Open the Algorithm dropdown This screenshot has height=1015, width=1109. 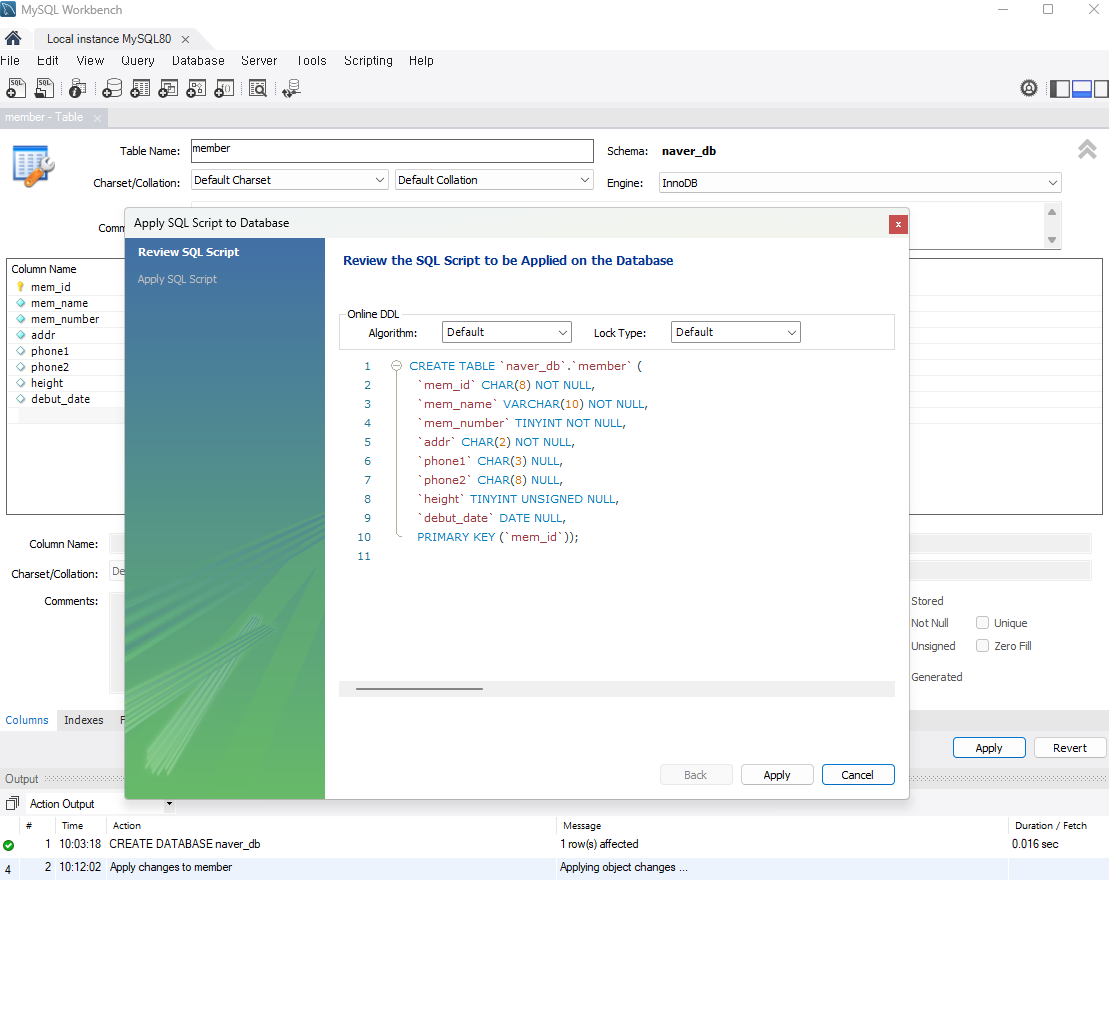[x=506, y=332]
